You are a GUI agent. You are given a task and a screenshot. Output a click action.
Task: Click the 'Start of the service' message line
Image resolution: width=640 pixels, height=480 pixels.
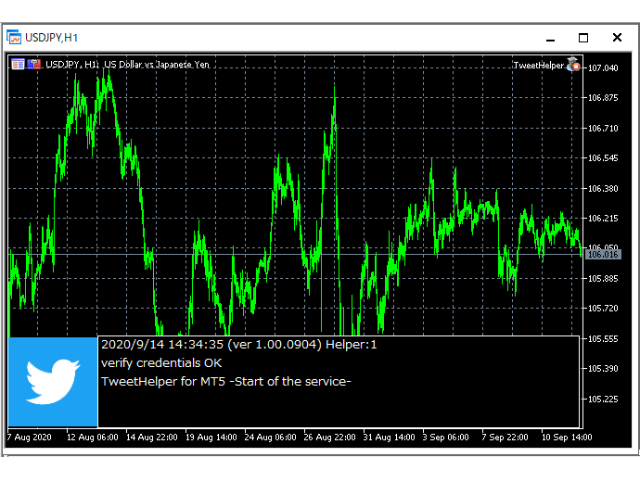click(225, 381)
